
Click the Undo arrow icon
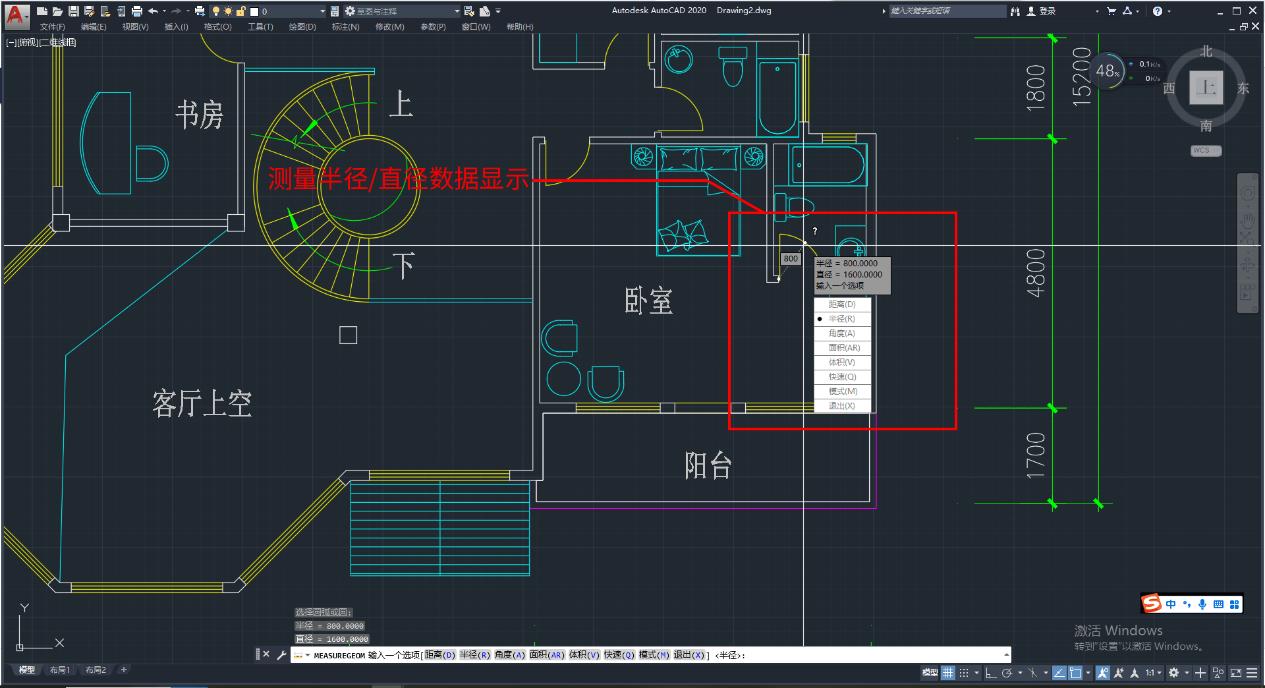click(154, 10)
